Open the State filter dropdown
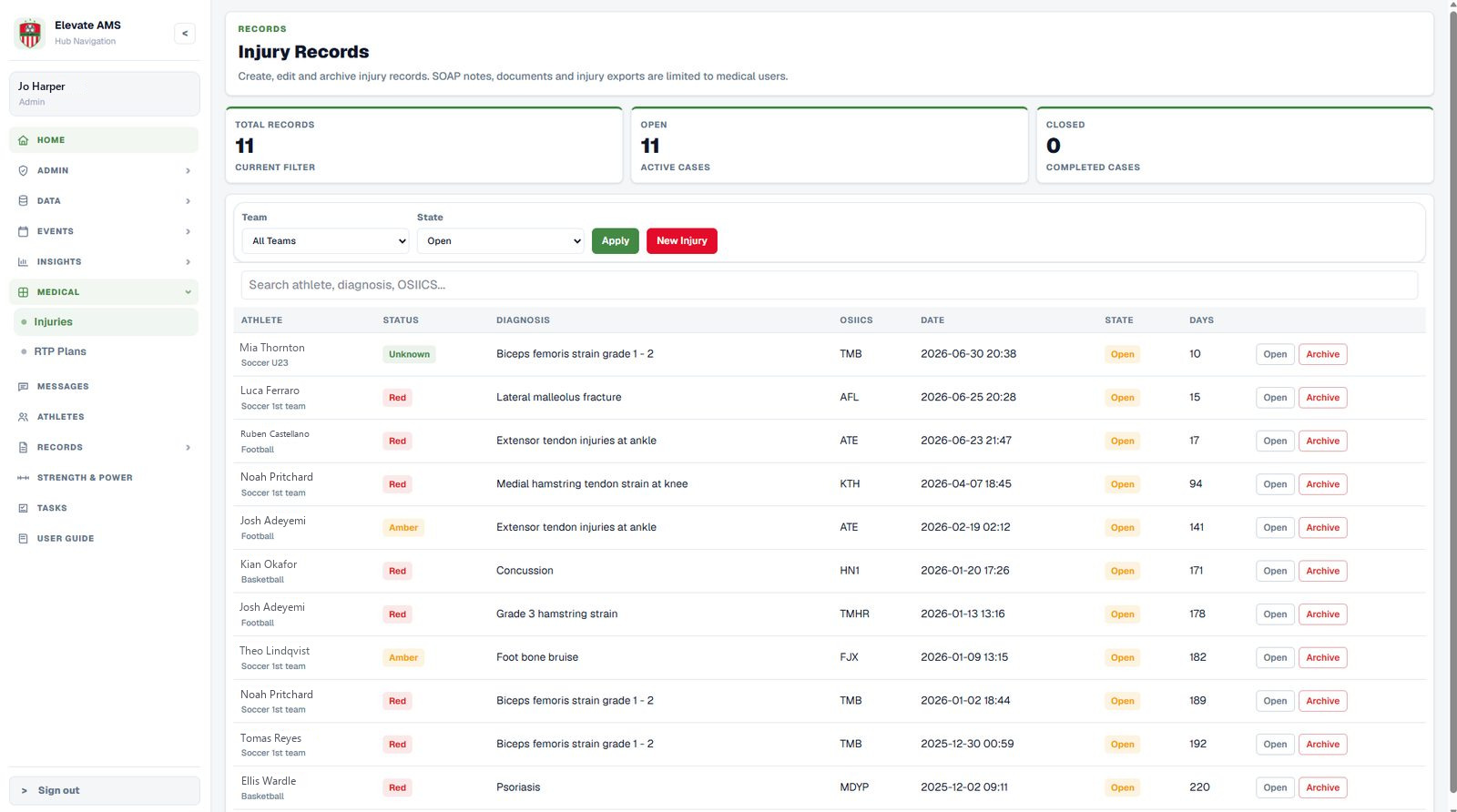 (500, 241)
